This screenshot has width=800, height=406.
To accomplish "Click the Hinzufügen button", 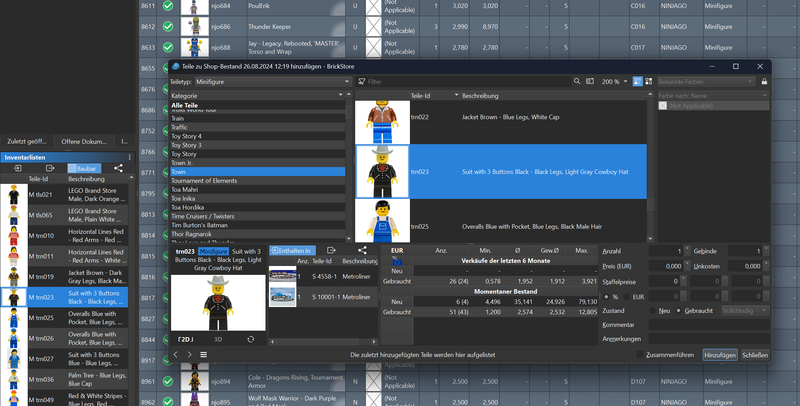I will 719,355.
